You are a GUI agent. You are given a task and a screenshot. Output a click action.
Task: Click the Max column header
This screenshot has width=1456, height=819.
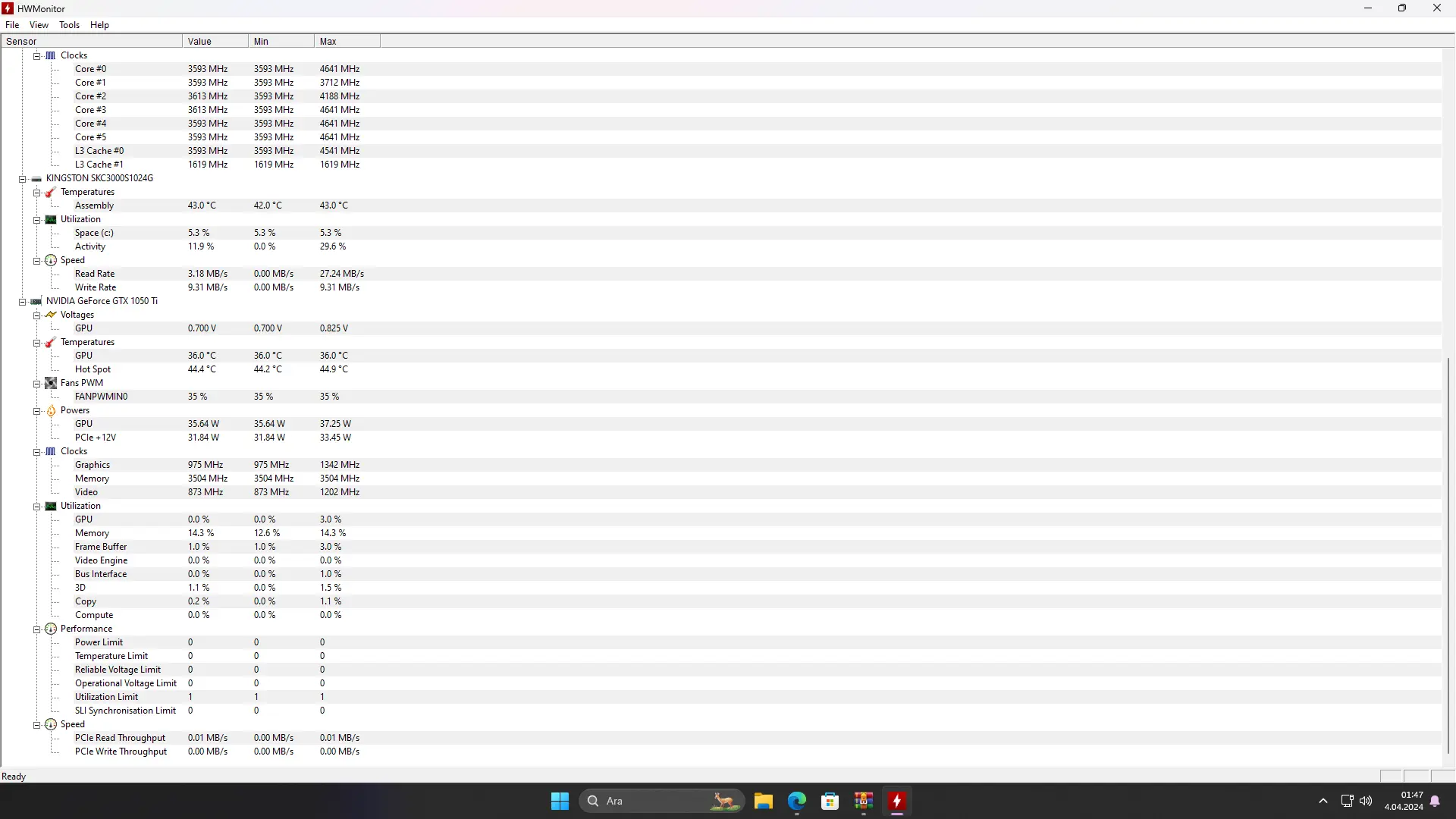pyautogui.click(x=347, y=42)
